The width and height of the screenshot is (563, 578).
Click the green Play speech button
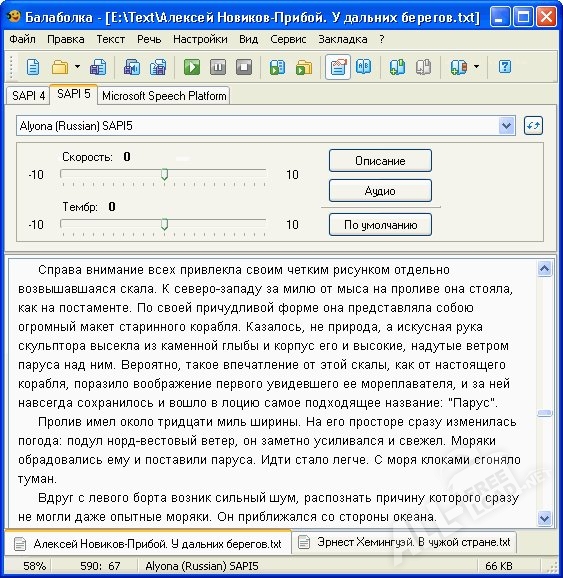(x=192, y=67)
